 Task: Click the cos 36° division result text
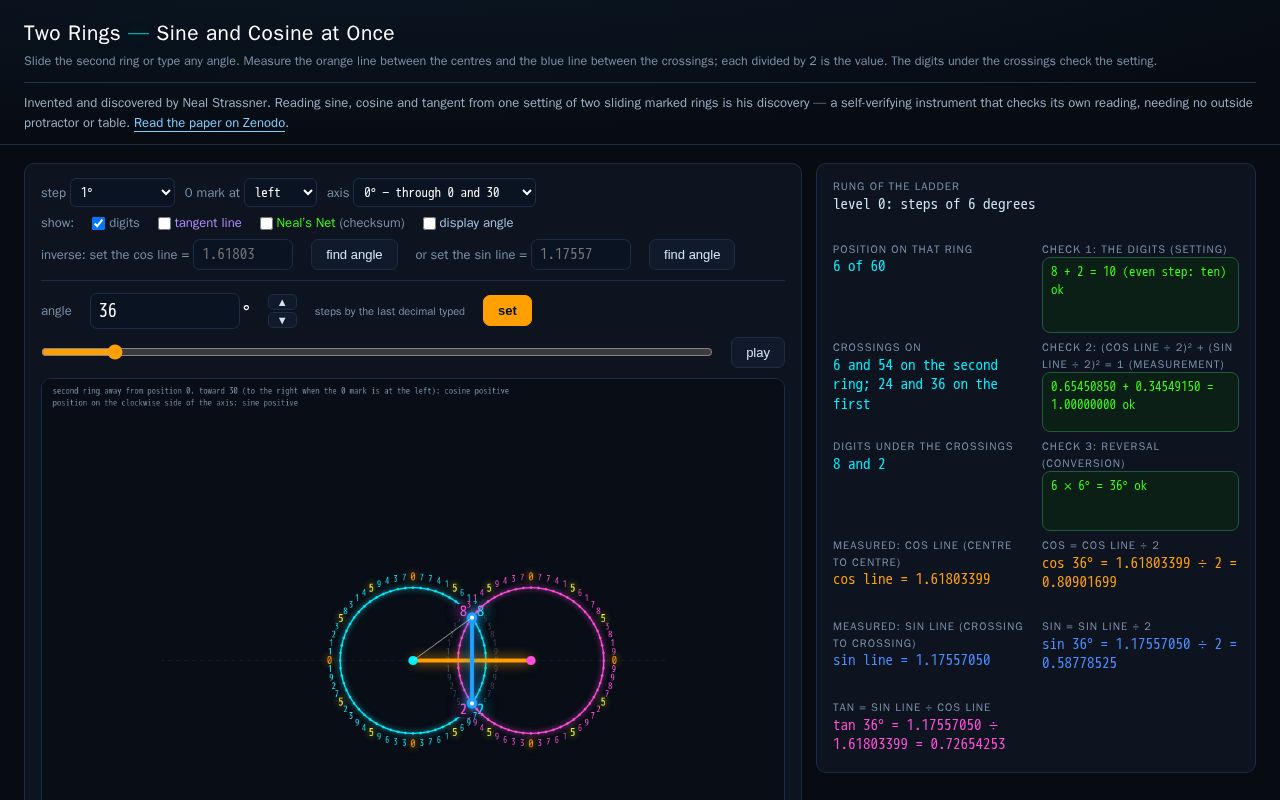tap(1139, 572)
